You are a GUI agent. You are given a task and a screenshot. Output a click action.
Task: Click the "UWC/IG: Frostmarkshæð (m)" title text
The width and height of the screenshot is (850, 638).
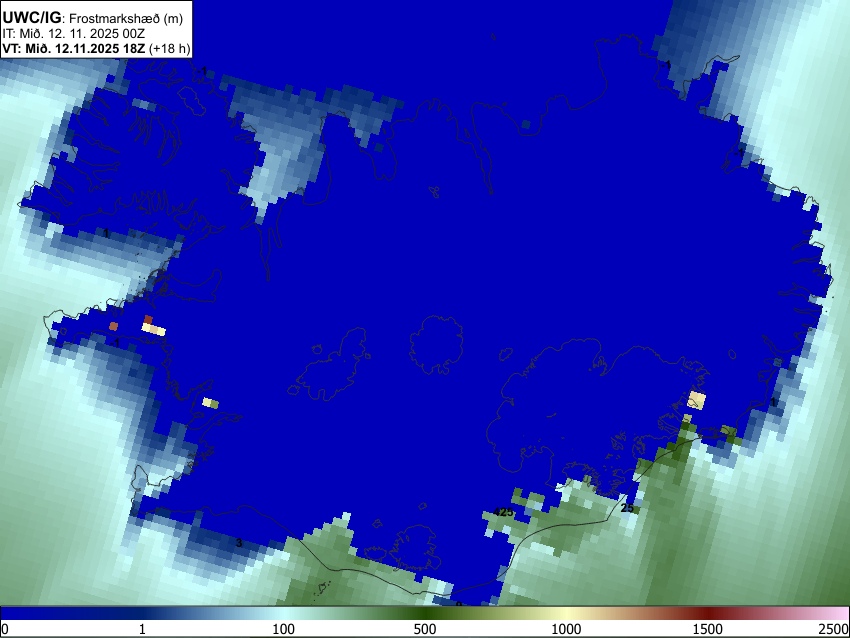(93, 18)
